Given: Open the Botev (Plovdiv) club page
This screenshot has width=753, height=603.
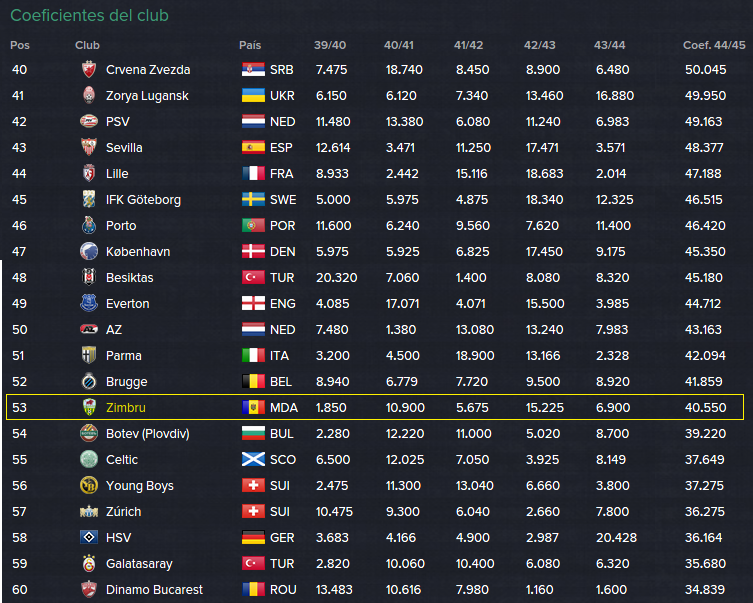Looking at the screenshot, I should (x=148, y=434).
